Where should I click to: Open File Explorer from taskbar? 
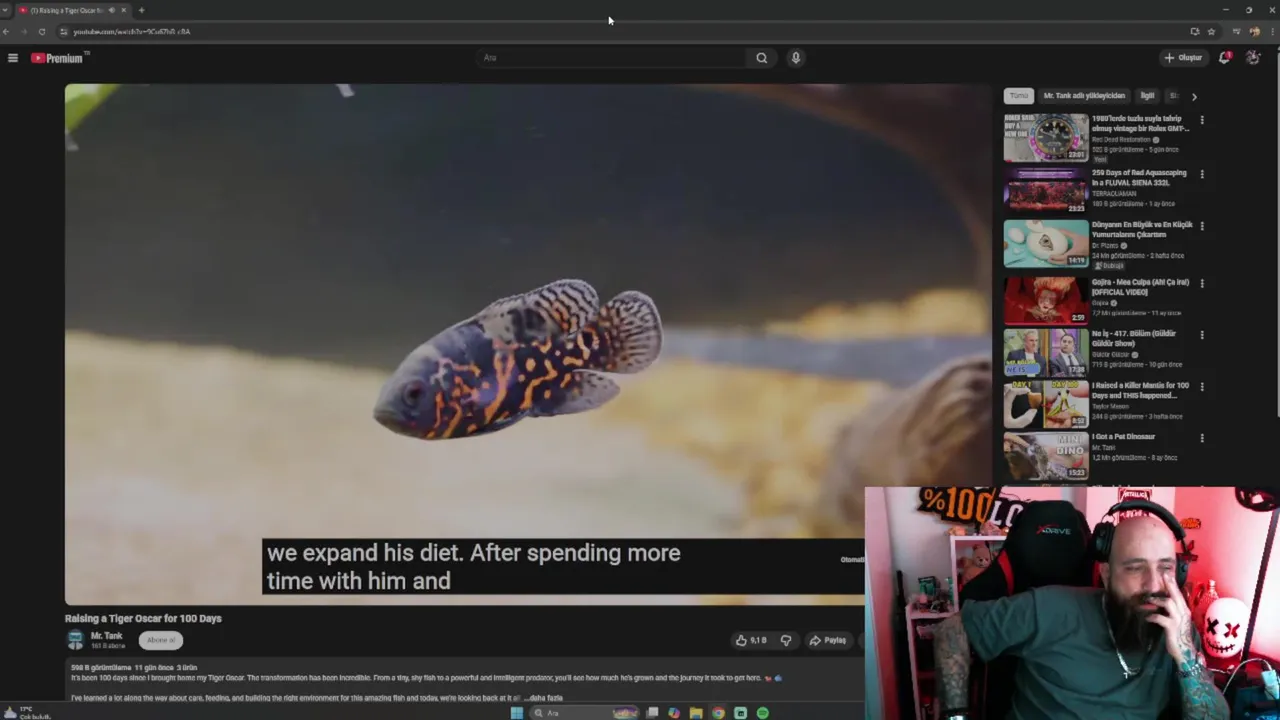pos(696,713)
